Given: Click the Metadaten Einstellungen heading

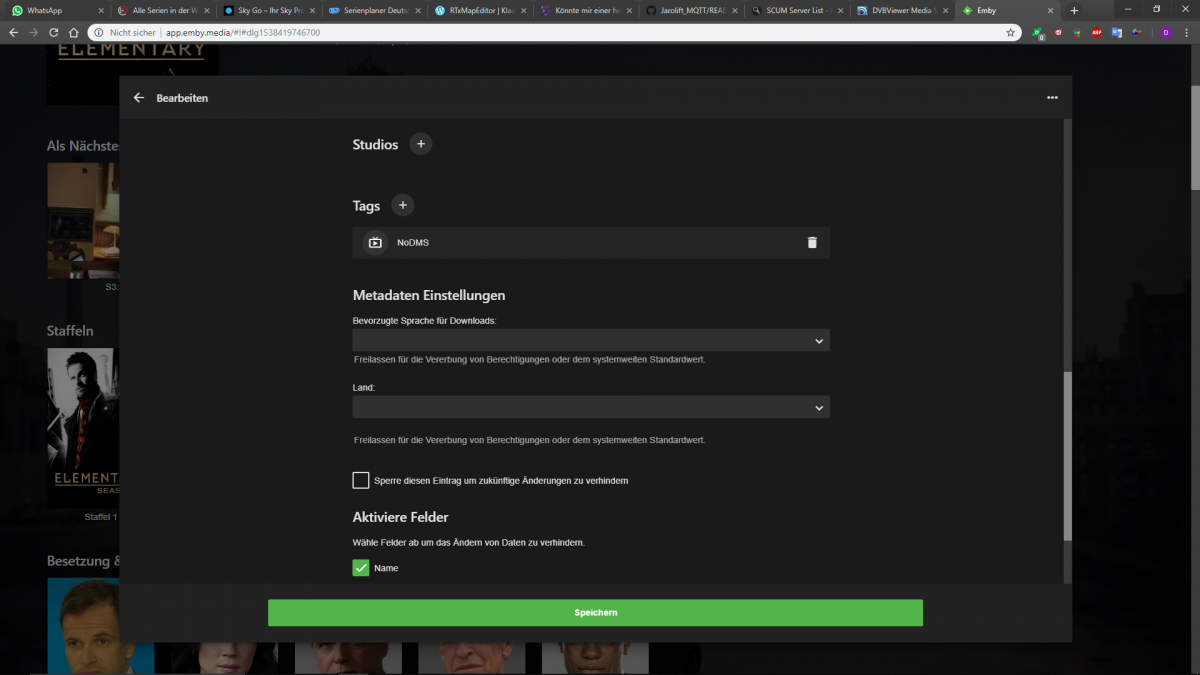Looking at the screenshot, I should (429, 295).
